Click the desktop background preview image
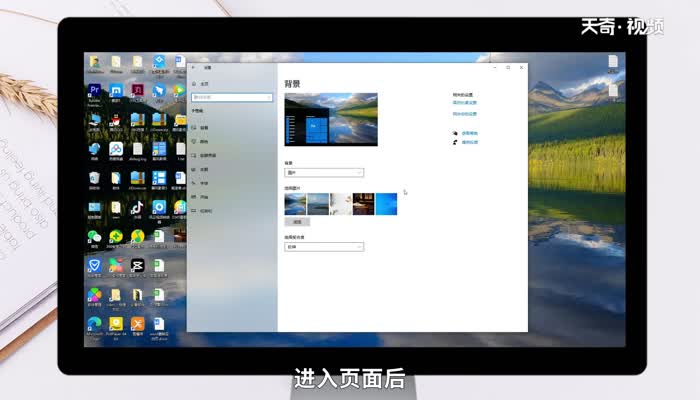The width and height of the screenshot is (700, 400). pos(331,119)
